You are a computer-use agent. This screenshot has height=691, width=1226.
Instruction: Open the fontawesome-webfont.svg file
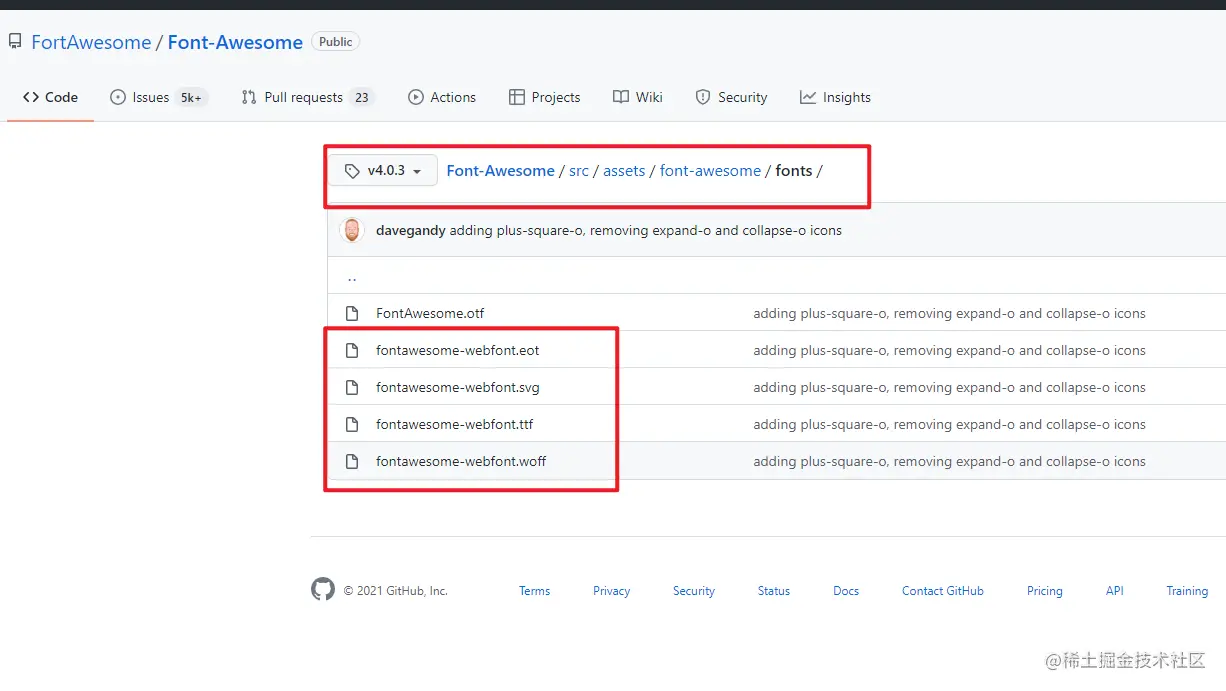tap(458, 387)
